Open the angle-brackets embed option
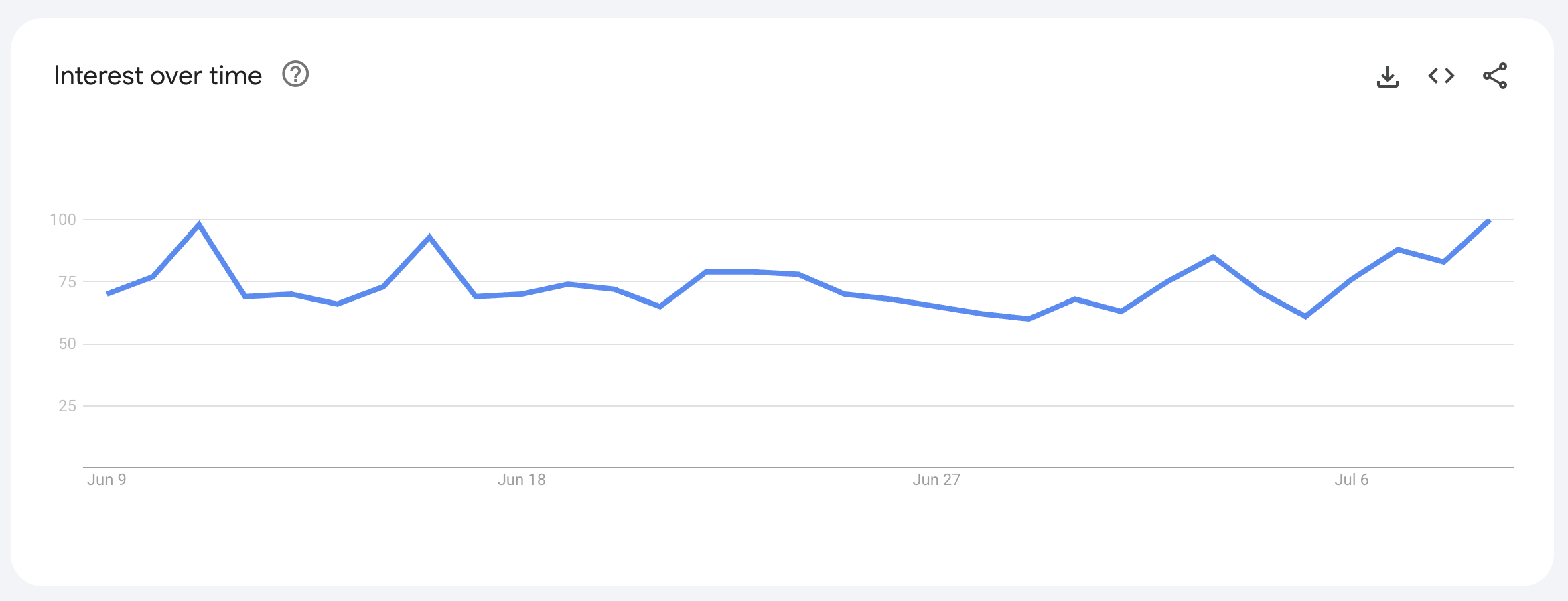This screenshot has width=1568, height=601. click(x=1440, y=76)
